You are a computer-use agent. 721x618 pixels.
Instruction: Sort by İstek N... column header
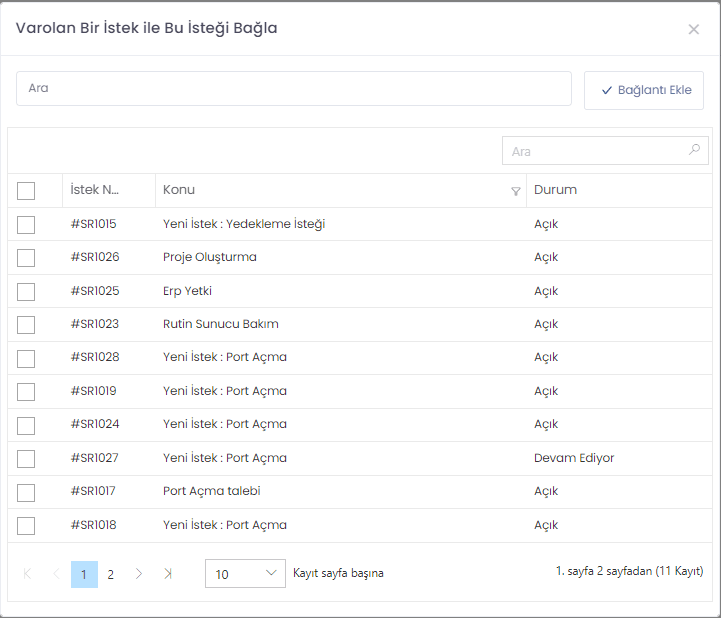tap(95, 189)
